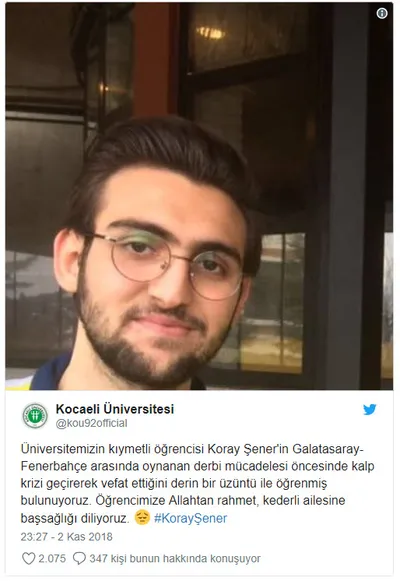Visit the @kou92official handle

tap(91, 423)
